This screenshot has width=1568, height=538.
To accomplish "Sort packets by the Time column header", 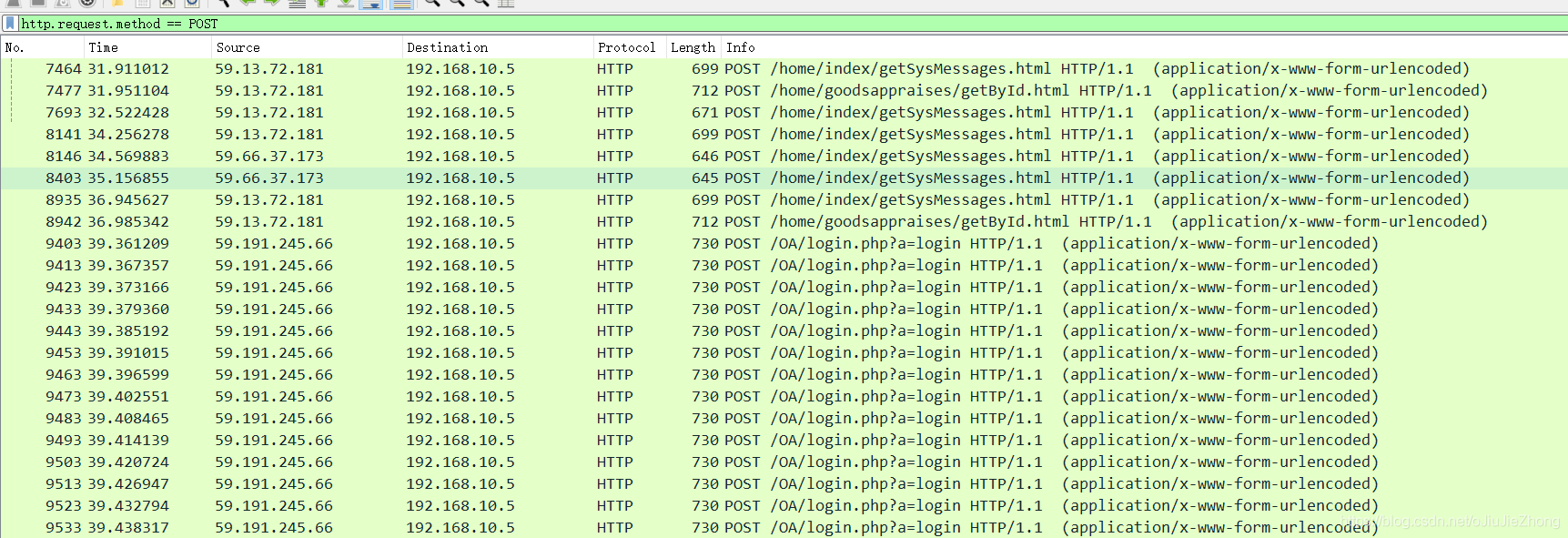I will [147, 47].
